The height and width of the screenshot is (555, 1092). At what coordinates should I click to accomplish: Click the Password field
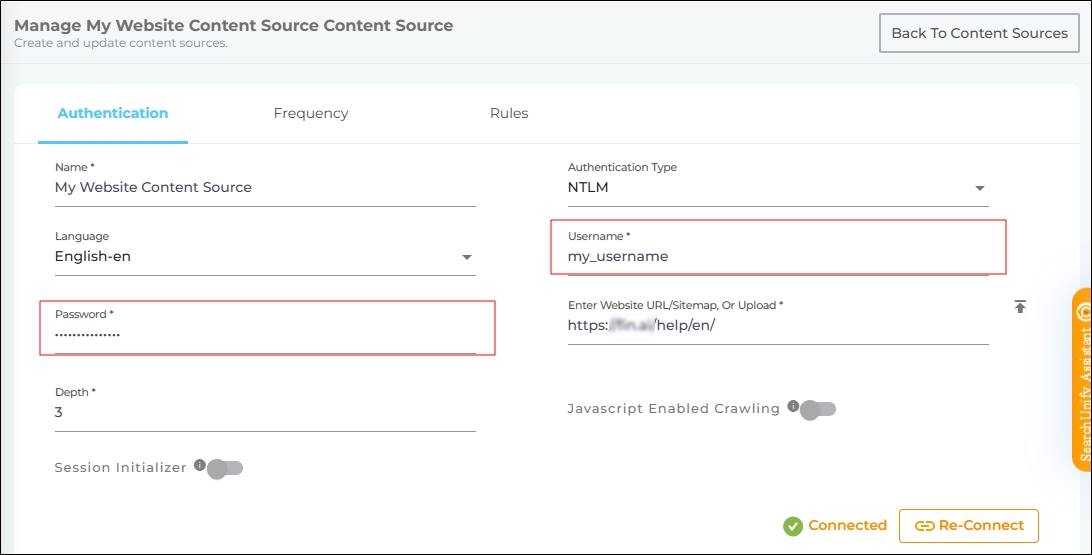tap(264, 334)
